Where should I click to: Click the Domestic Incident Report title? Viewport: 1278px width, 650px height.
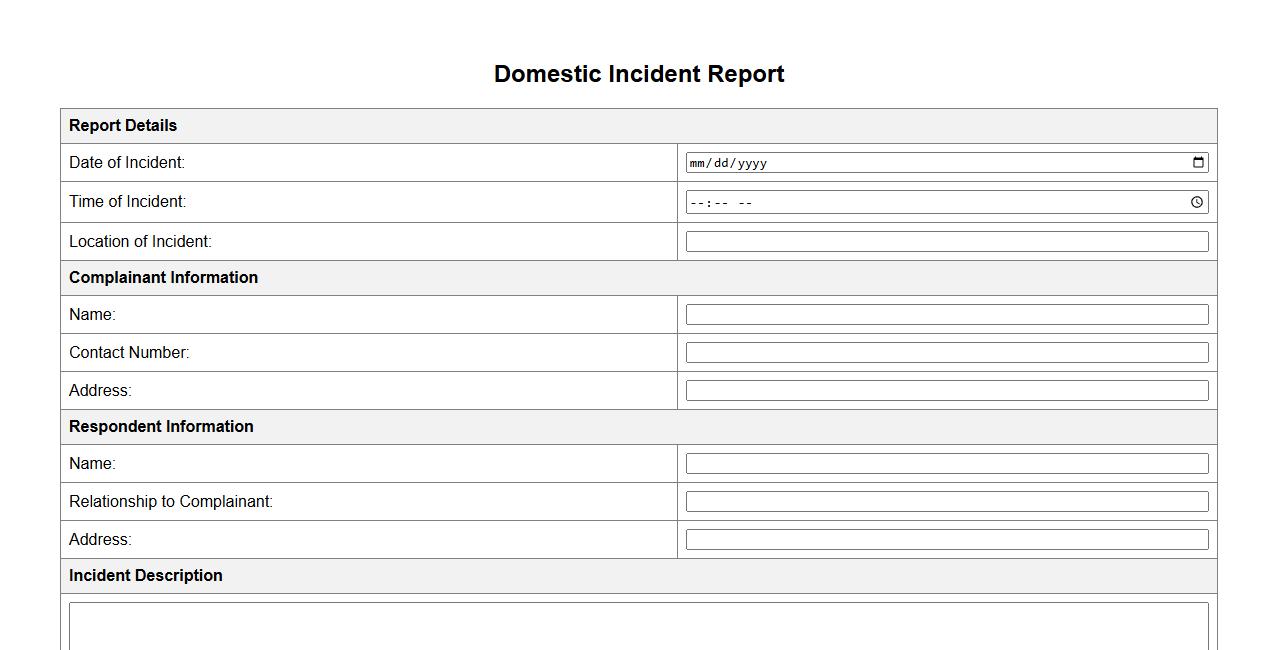point(639,74)
